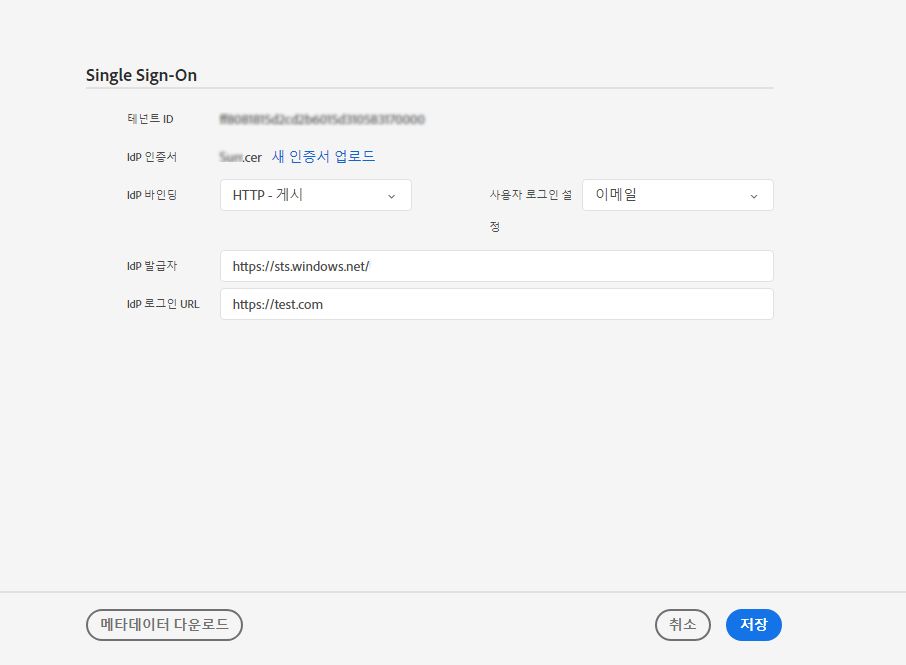This screenshot has height=665, width=906.
Task: Click the IdP 발급자 input field
Action: (x=497, y=266)
